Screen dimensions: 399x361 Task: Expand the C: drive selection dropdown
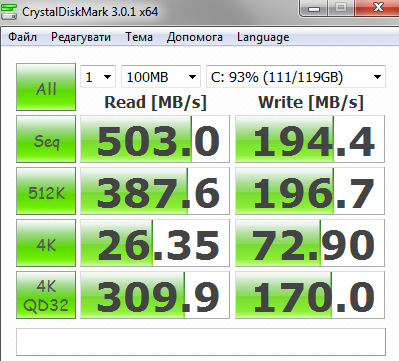click(x=296, y=77)
